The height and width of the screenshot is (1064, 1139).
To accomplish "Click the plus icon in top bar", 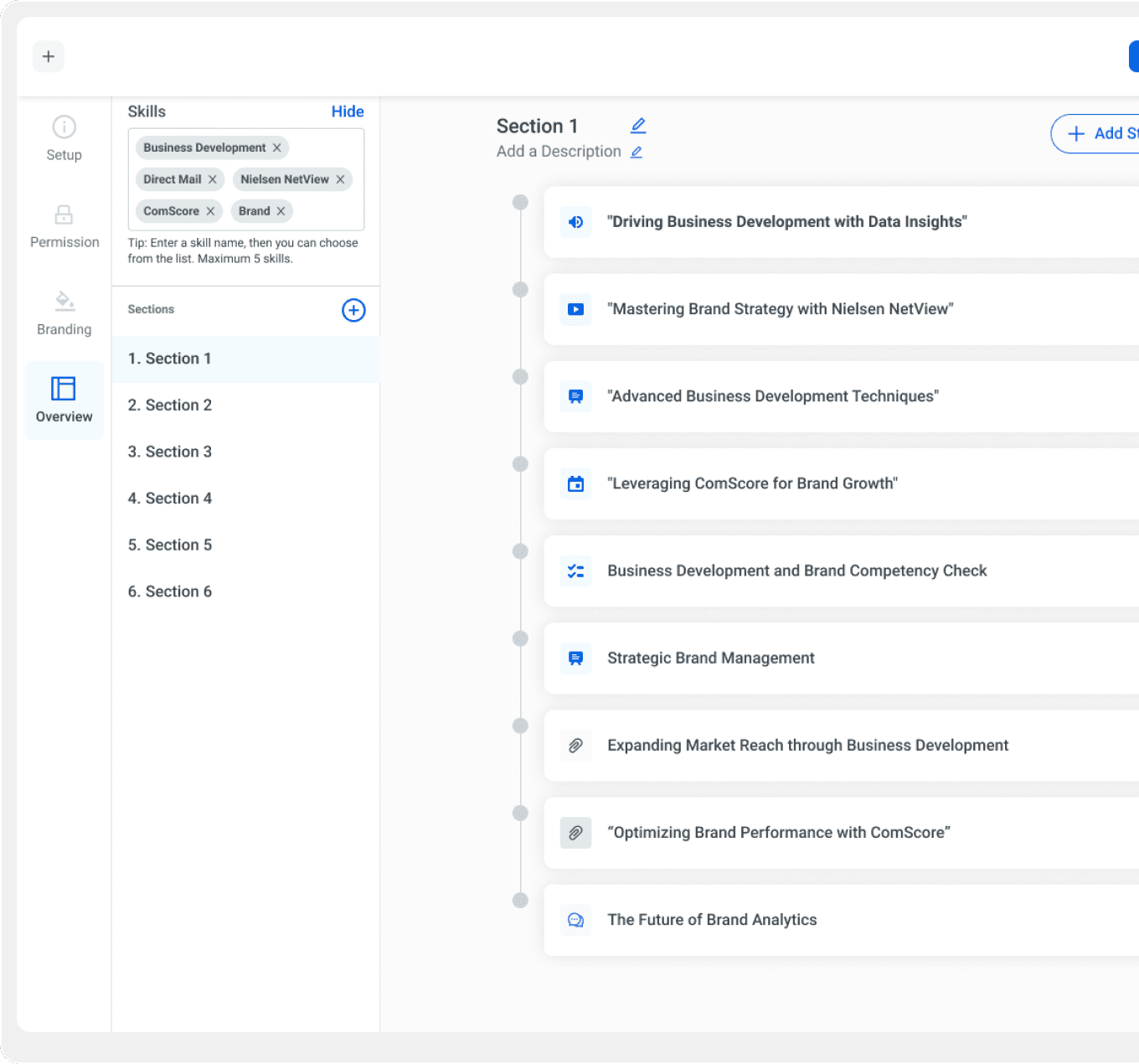I will click(49, 57).
